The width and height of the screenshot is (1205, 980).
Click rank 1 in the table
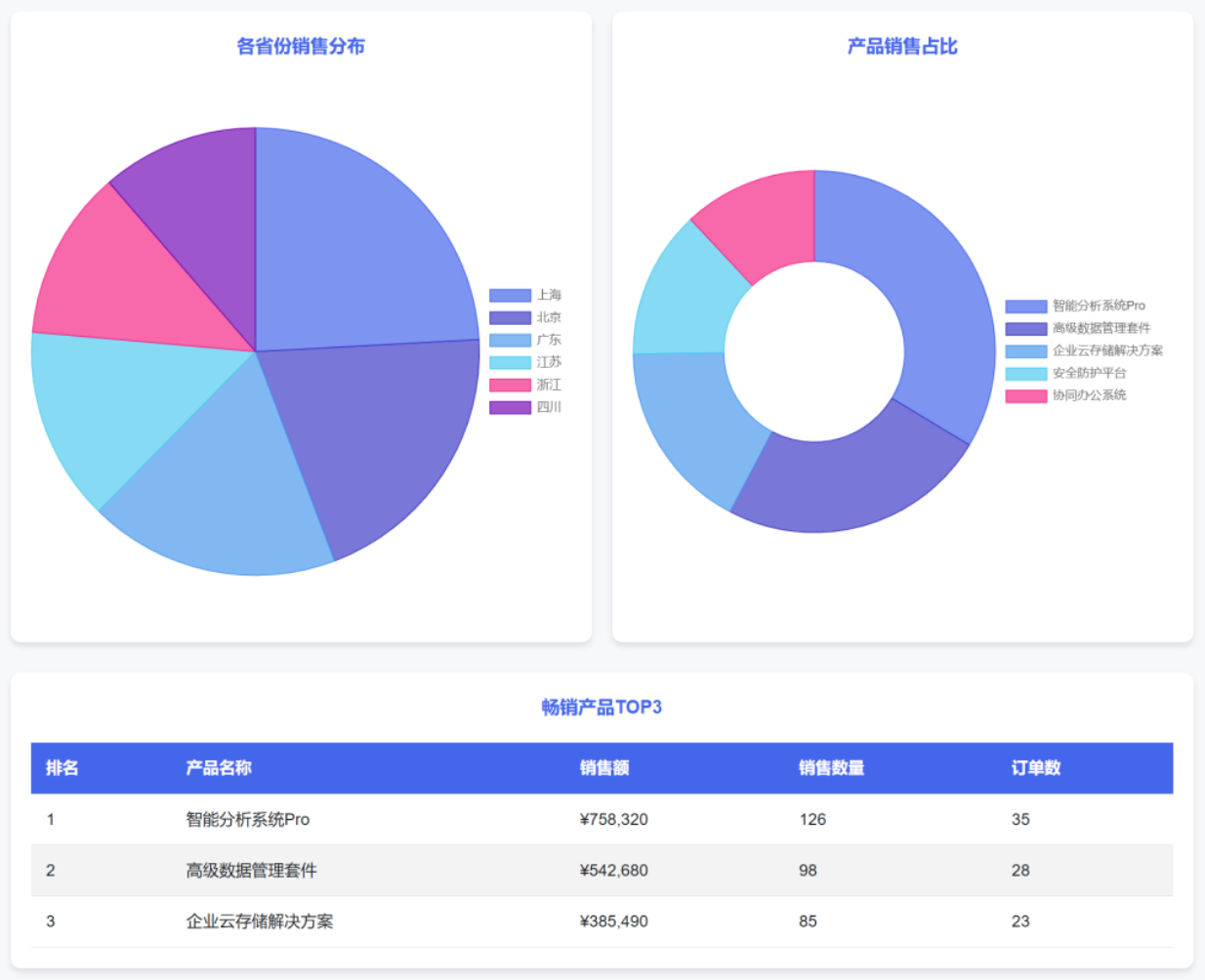point(51,820)
